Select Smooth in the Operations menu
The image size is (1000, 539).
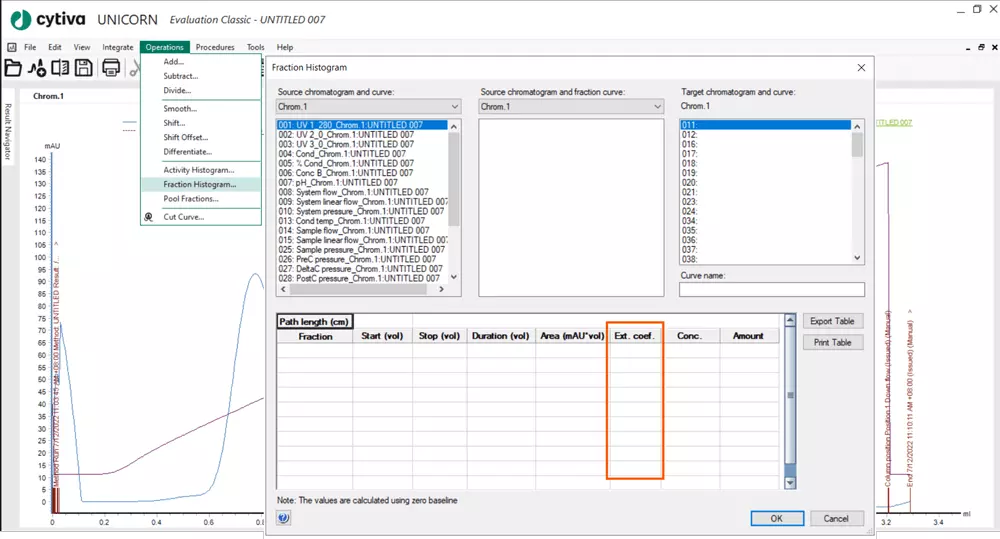point(180,109)
